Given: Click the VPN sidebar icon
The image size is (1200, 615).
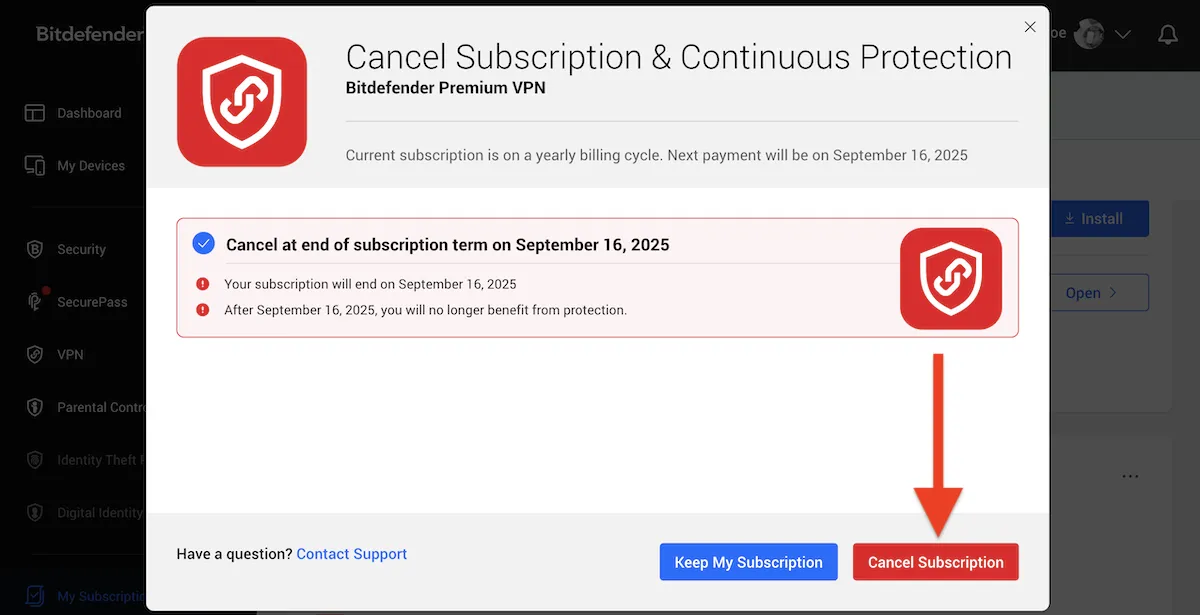Looking at the screenshot, I should (35, 355).
